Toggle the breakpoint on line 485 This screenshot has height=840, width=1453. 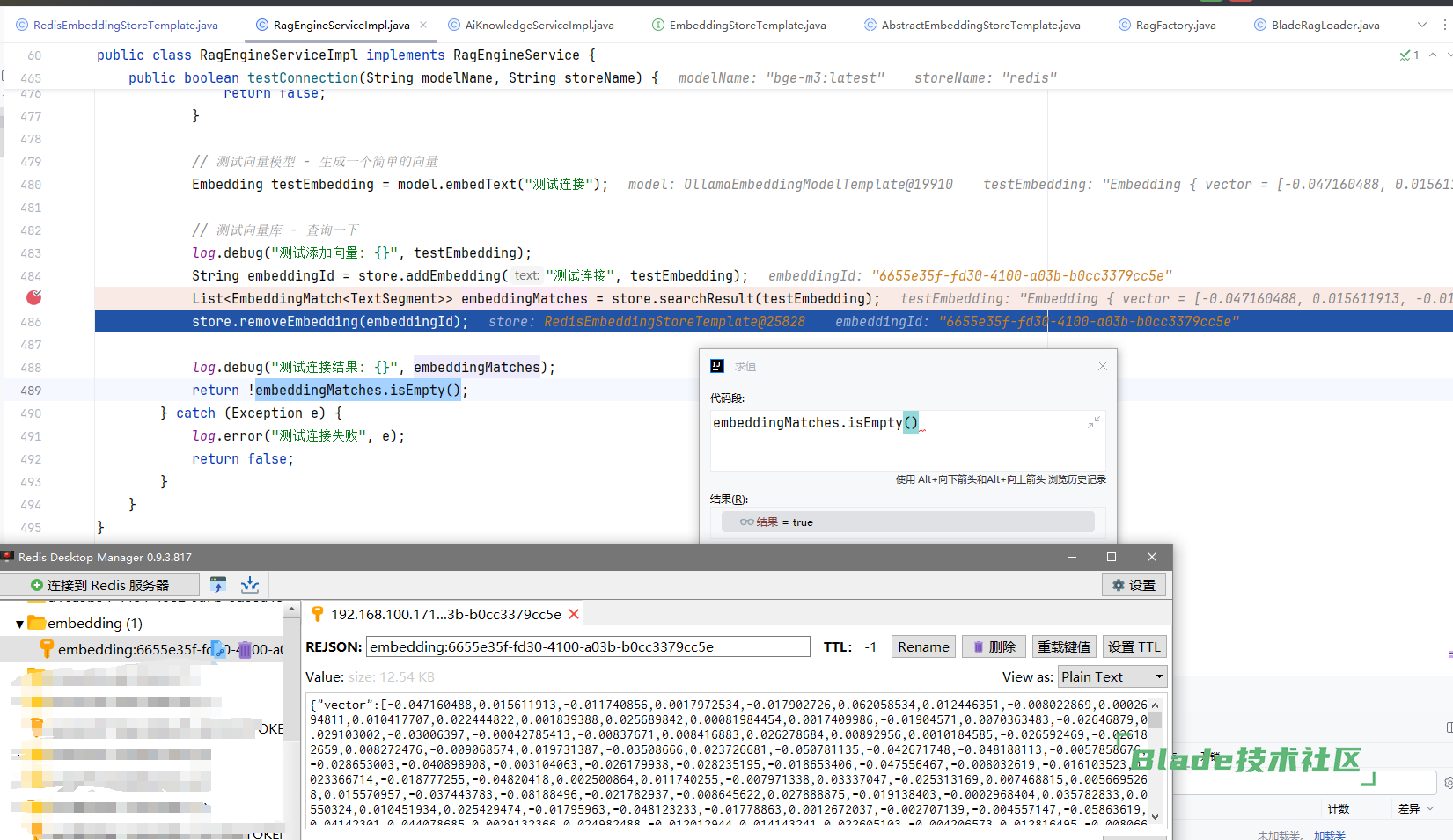(x=33, y=298)
